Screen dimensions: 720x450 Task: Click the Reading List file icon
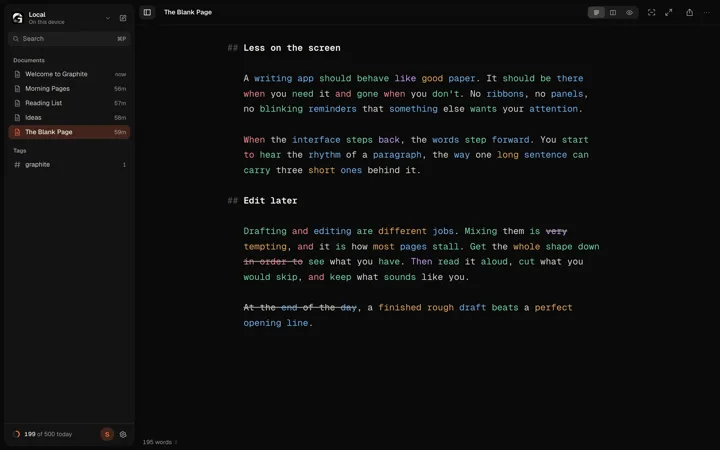[x=17, y=103]
